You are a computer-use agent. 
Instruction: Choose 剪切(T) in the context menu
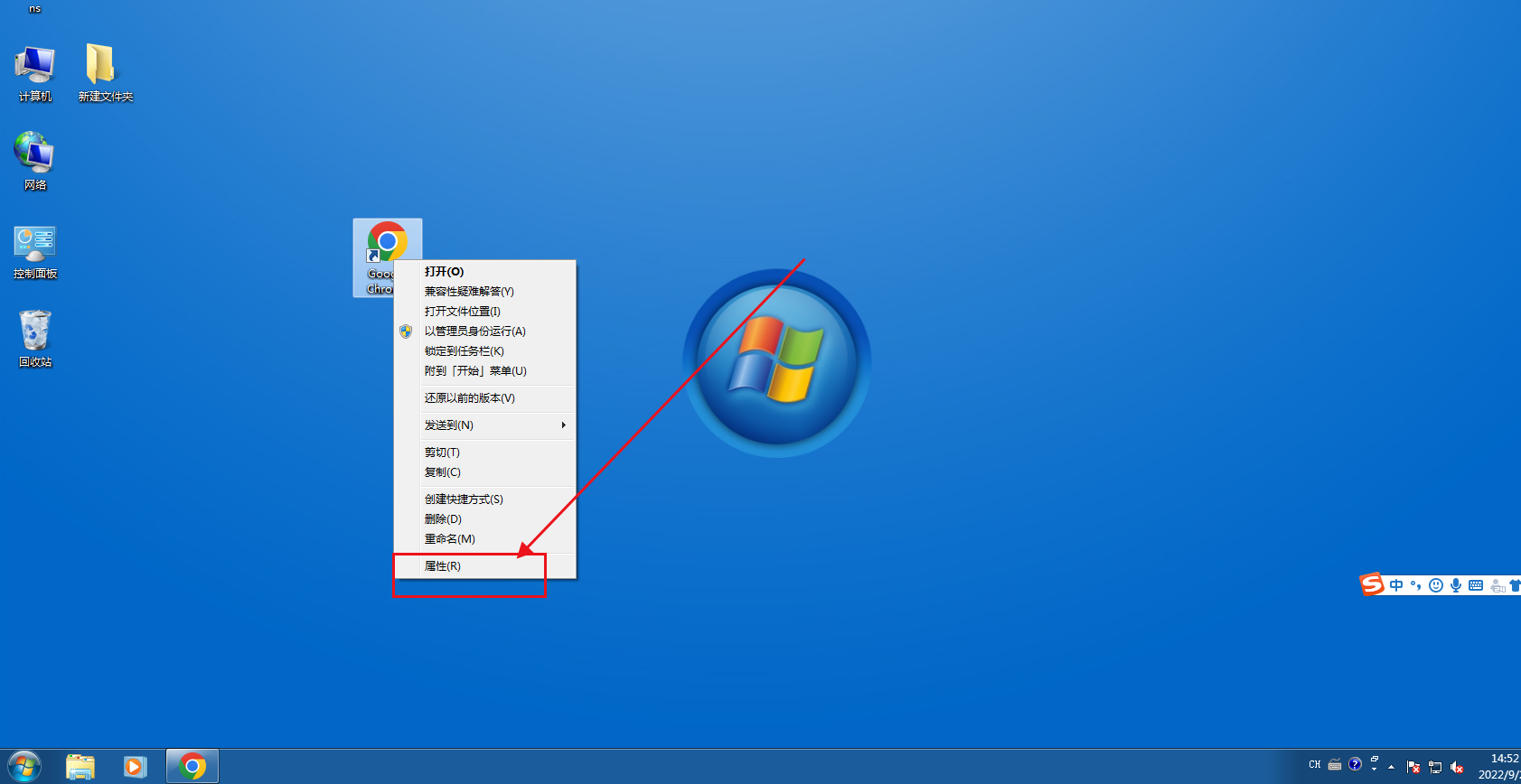pos(484,452)
